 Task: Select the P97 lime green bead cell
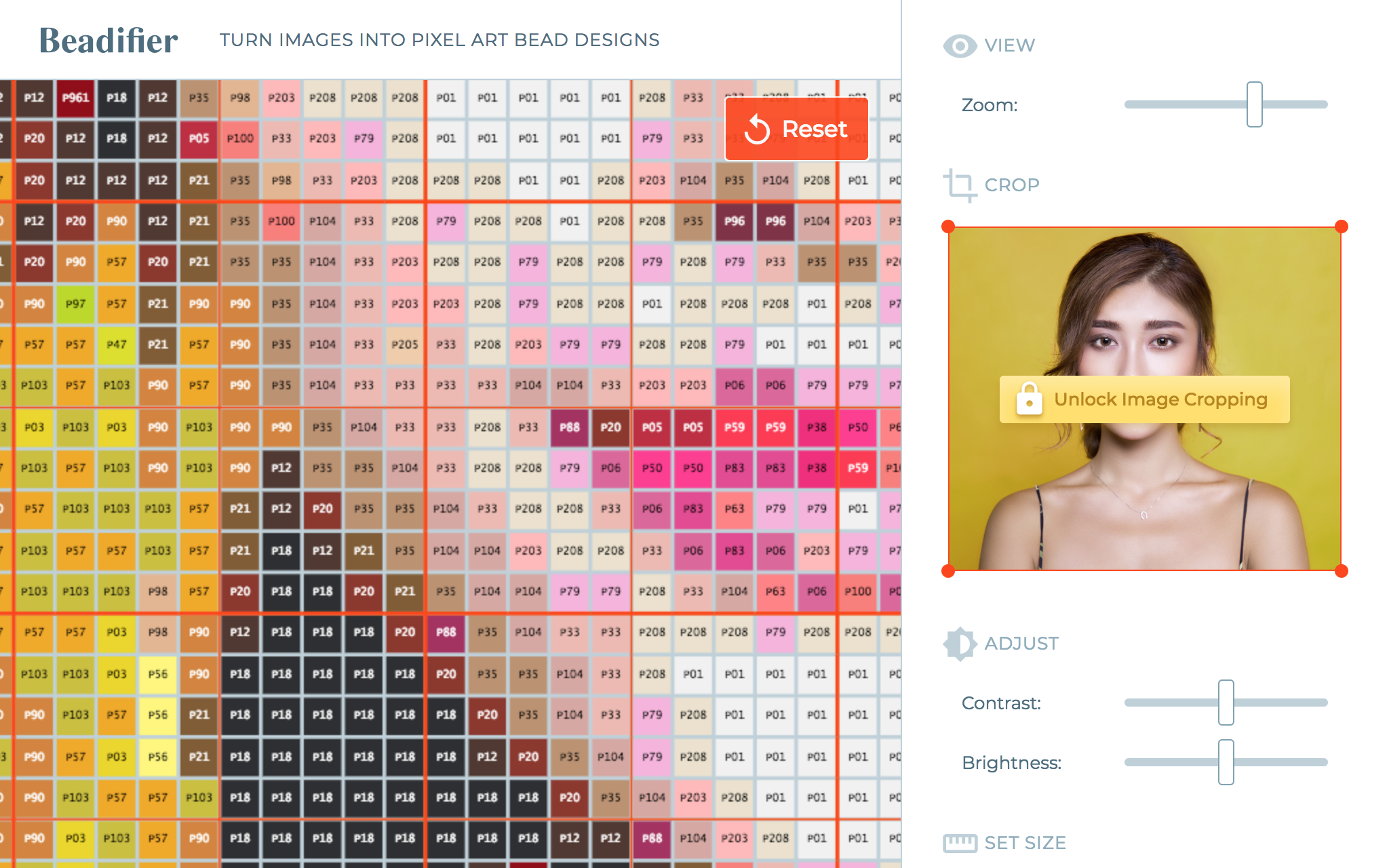[76, 304]
